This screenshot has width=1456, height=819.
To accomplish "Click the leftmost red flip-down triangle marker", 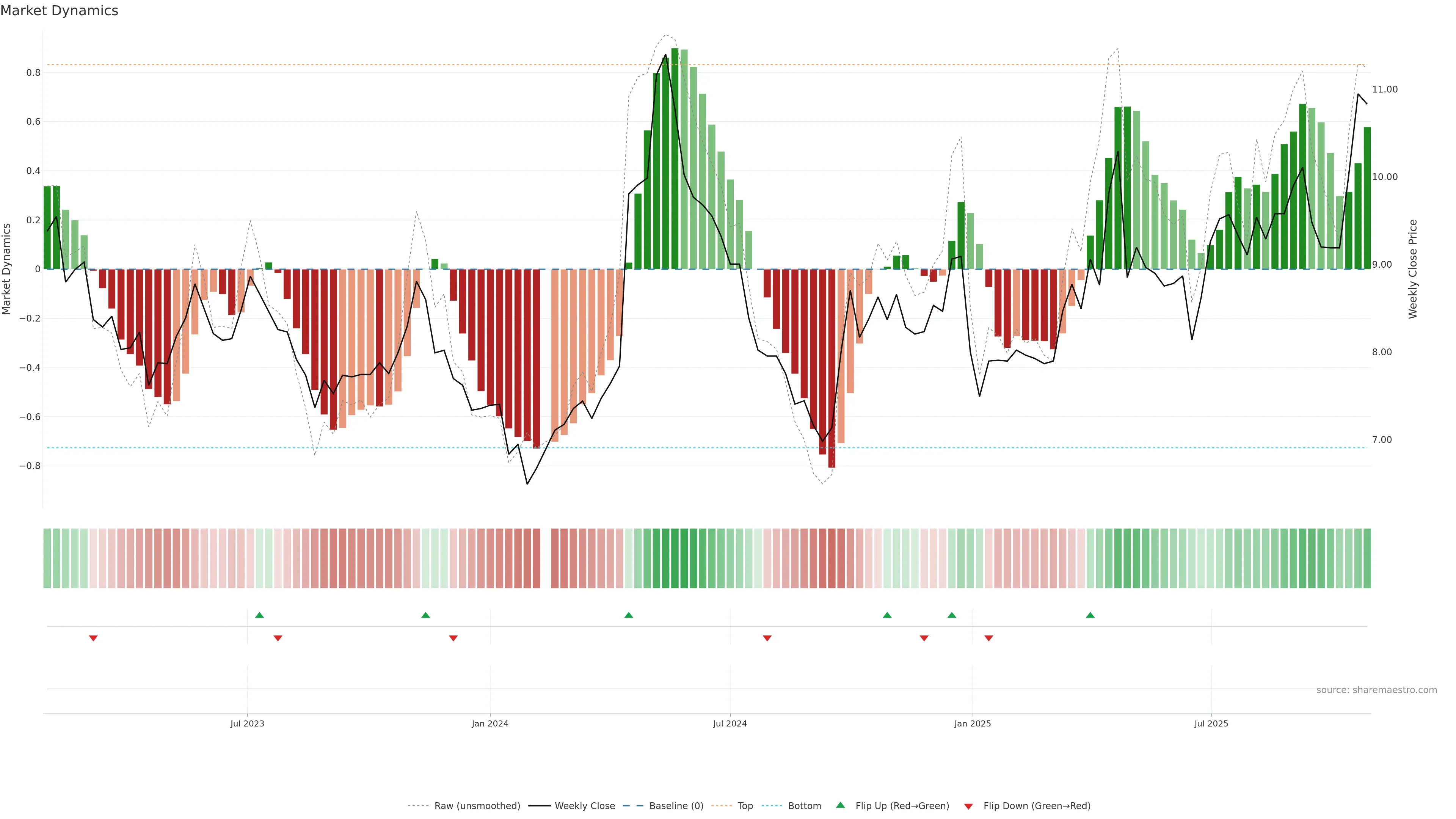I will coord(93,638).
